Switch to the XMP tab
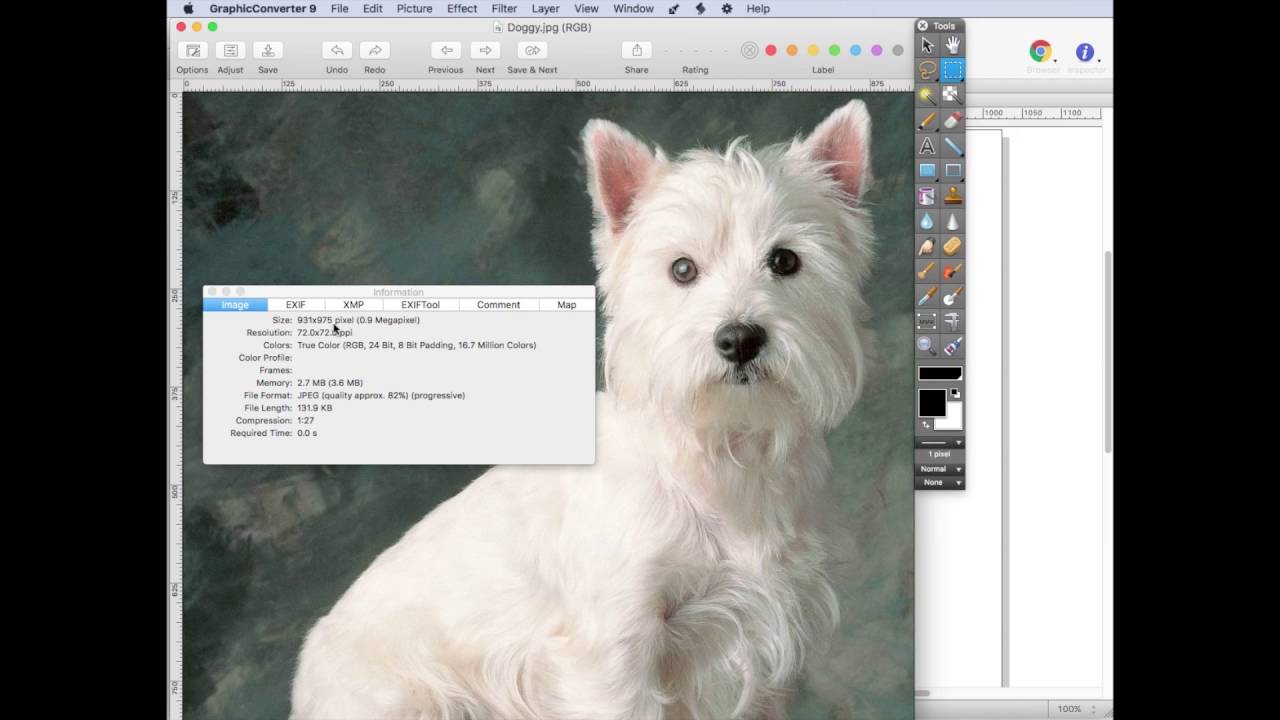This screenshot has height=720, width=1280. coord(354,305)
